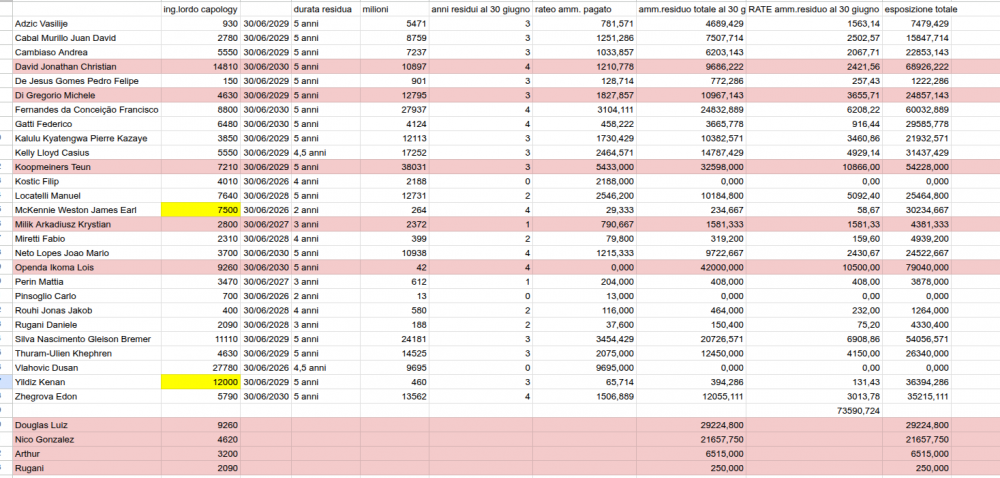Select David Jonathan's exposure 68926,222
Viewport: 1000px width, 478px height.
click(x=917, y=67)
